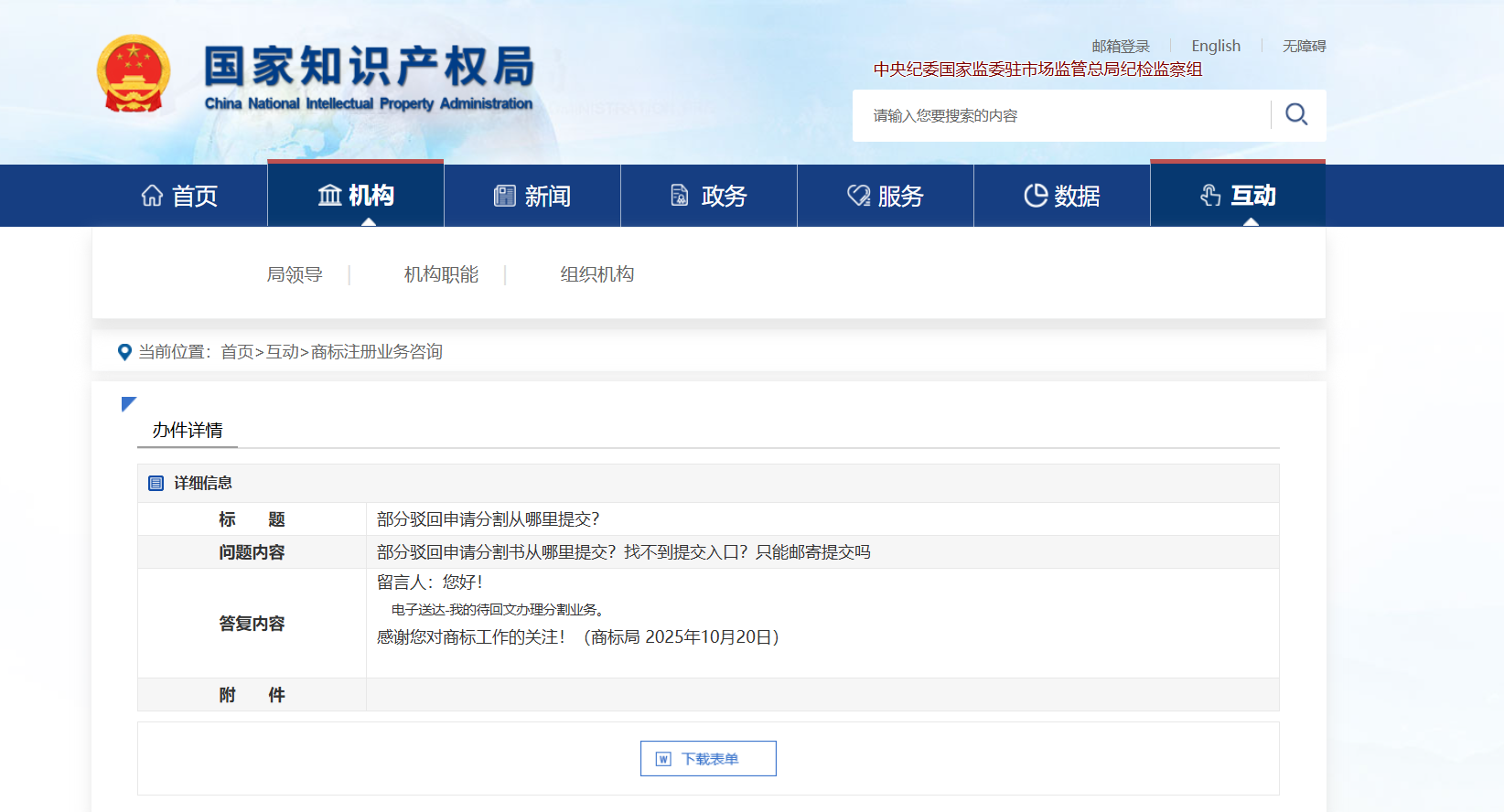
Task: Switch to the 互动 interaction tab
Action: click(x=1238, y=196)
